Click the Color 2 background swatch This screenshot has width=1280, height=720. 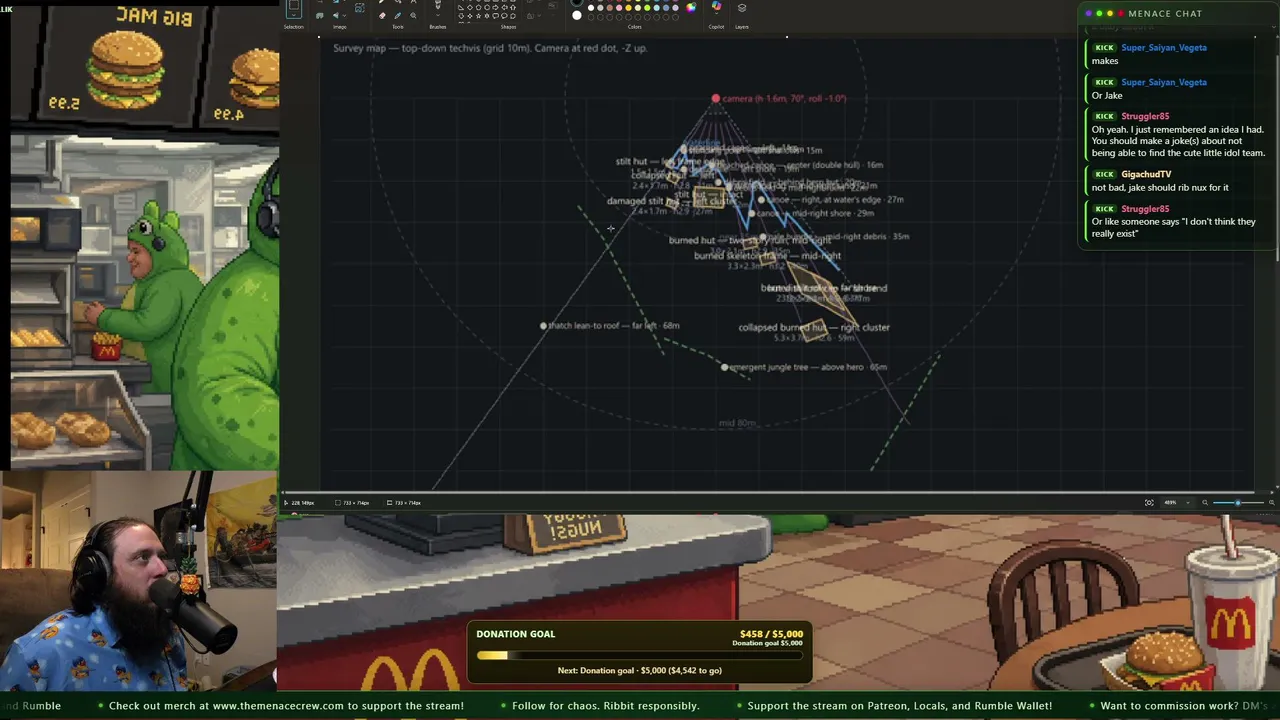(x=577, y=15)
